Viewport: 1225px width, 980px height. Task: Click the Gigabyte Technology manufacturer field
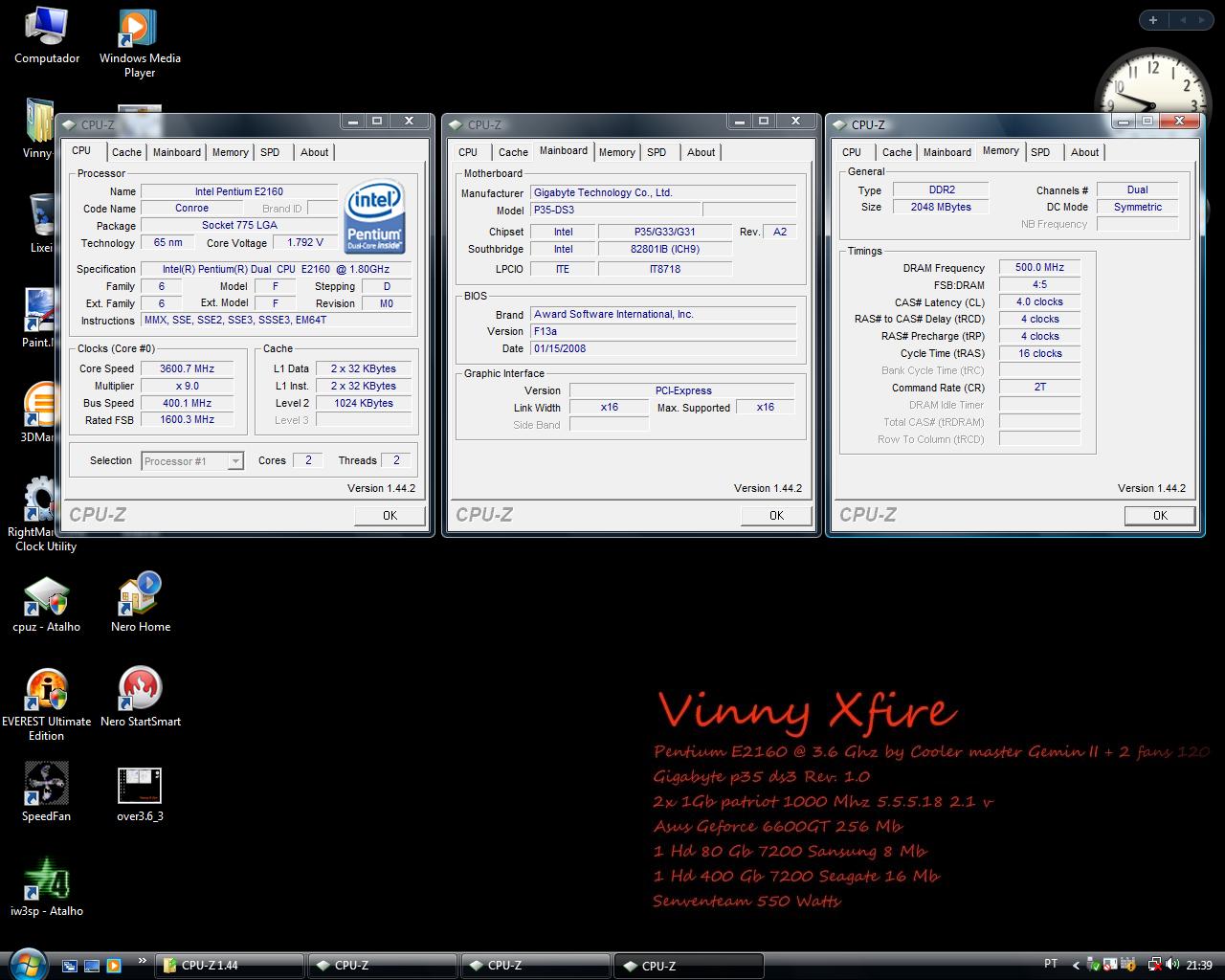[x=664, y=192]
